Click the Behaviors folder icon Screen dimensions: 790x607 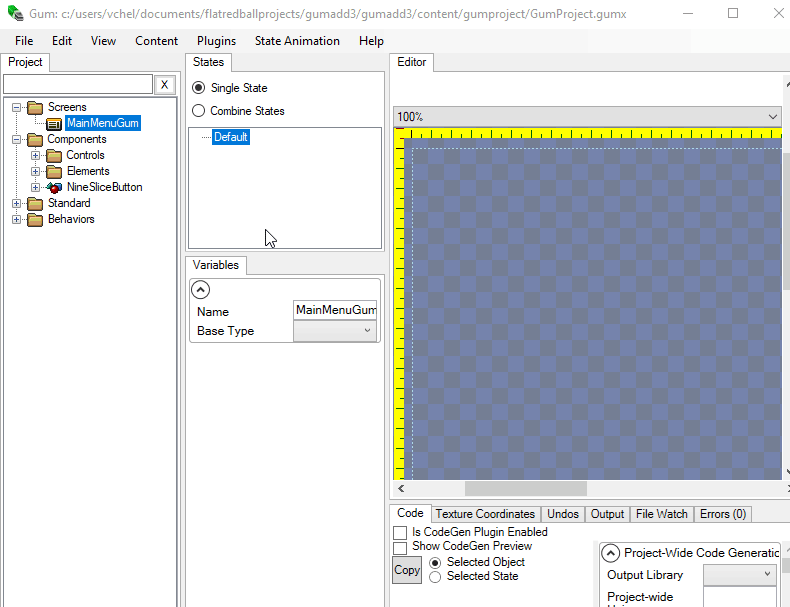click(36, 219)
